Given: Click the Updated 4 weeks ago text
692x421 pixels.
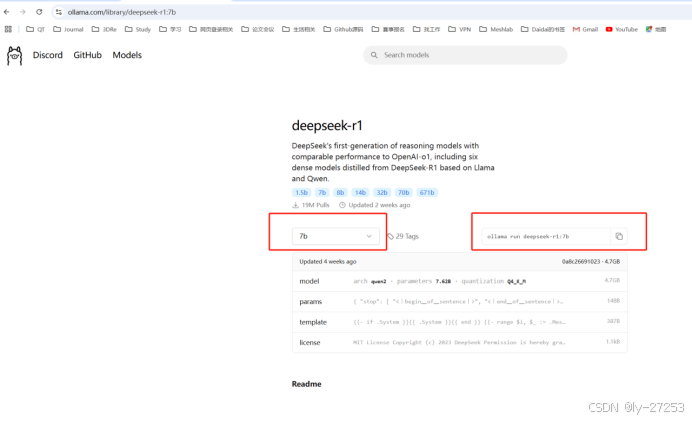Looking at the screenshot, I should point(327,262).
